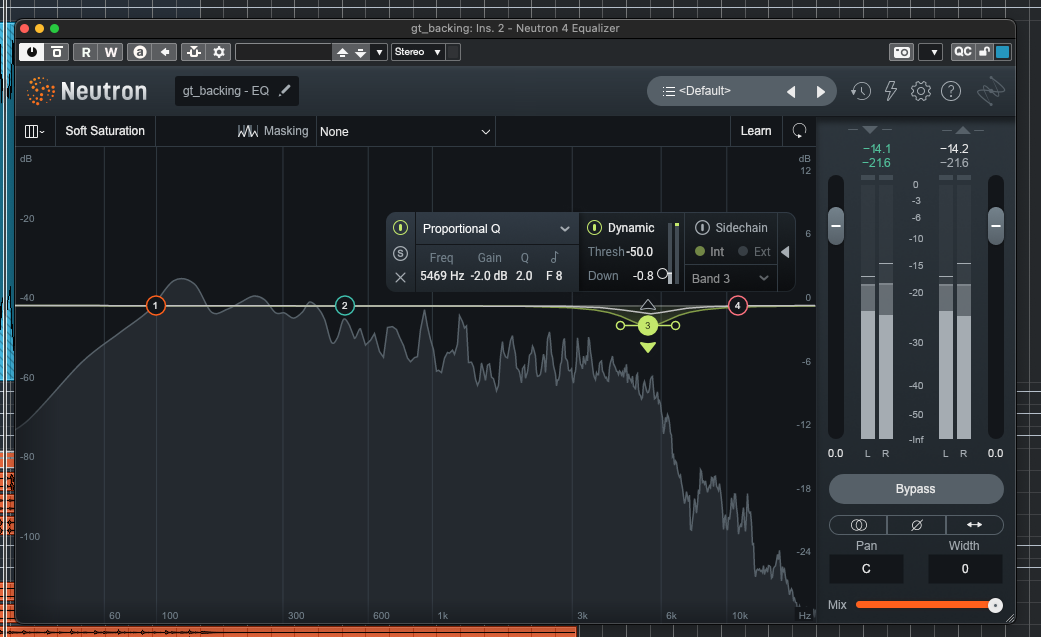The width and height of the screenshot is (1041, 637).
Task: Click the Mix slider handle
Action: 995,605
